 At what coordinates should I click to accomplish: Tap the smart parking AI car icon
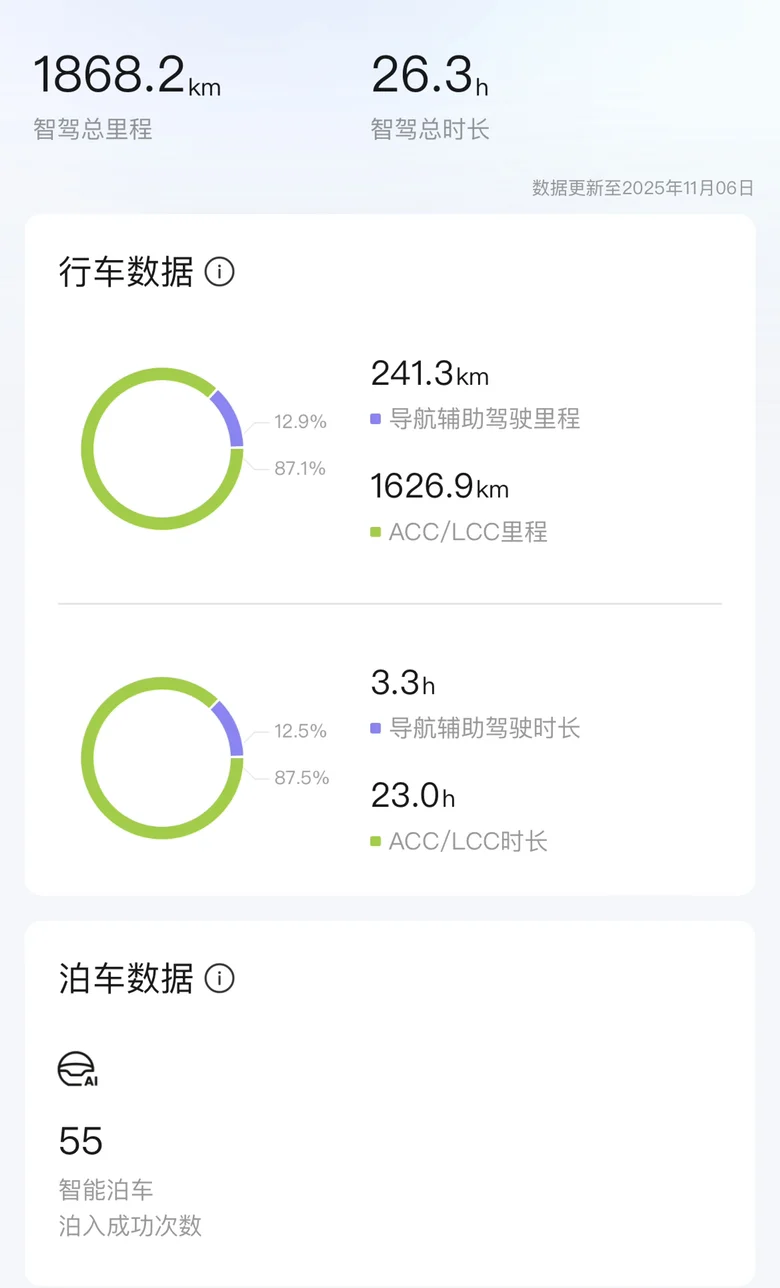click(x=77, y=1069)
